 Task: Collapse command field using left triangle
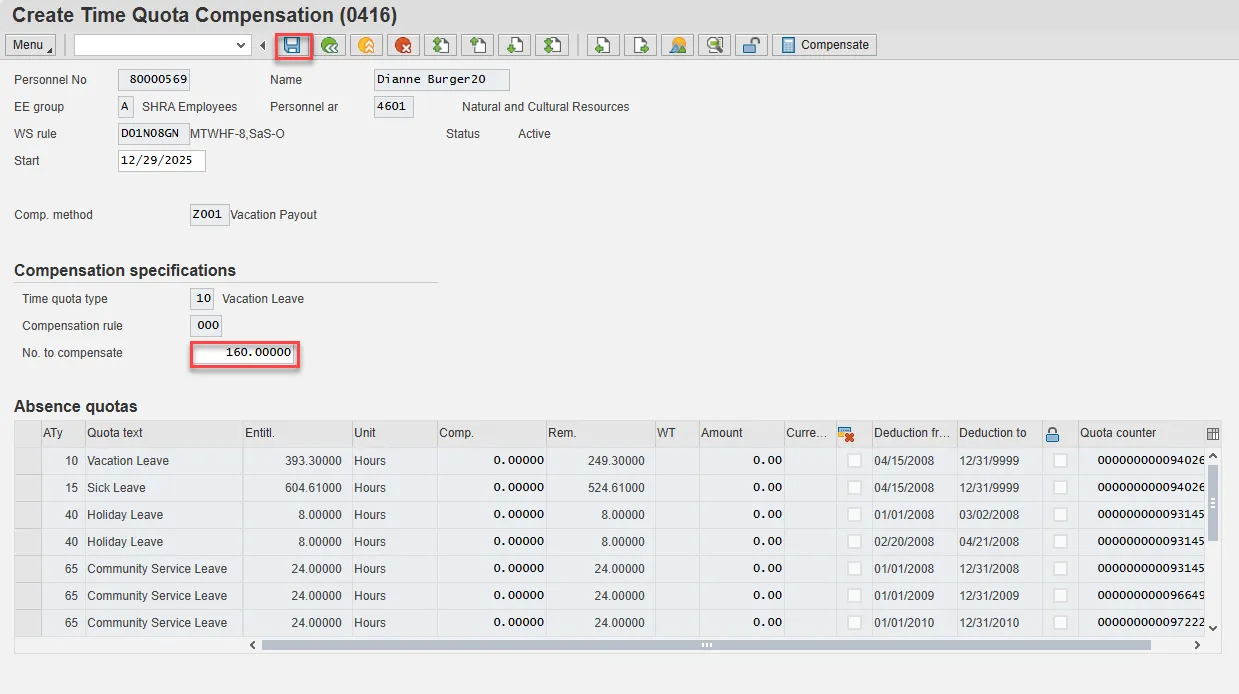(262, 45)
